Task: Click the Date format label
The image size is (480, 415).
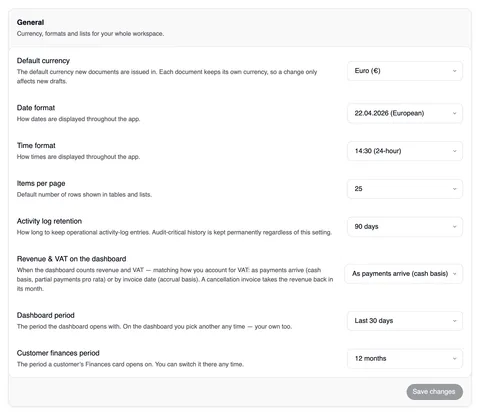Action: (36, 108)
